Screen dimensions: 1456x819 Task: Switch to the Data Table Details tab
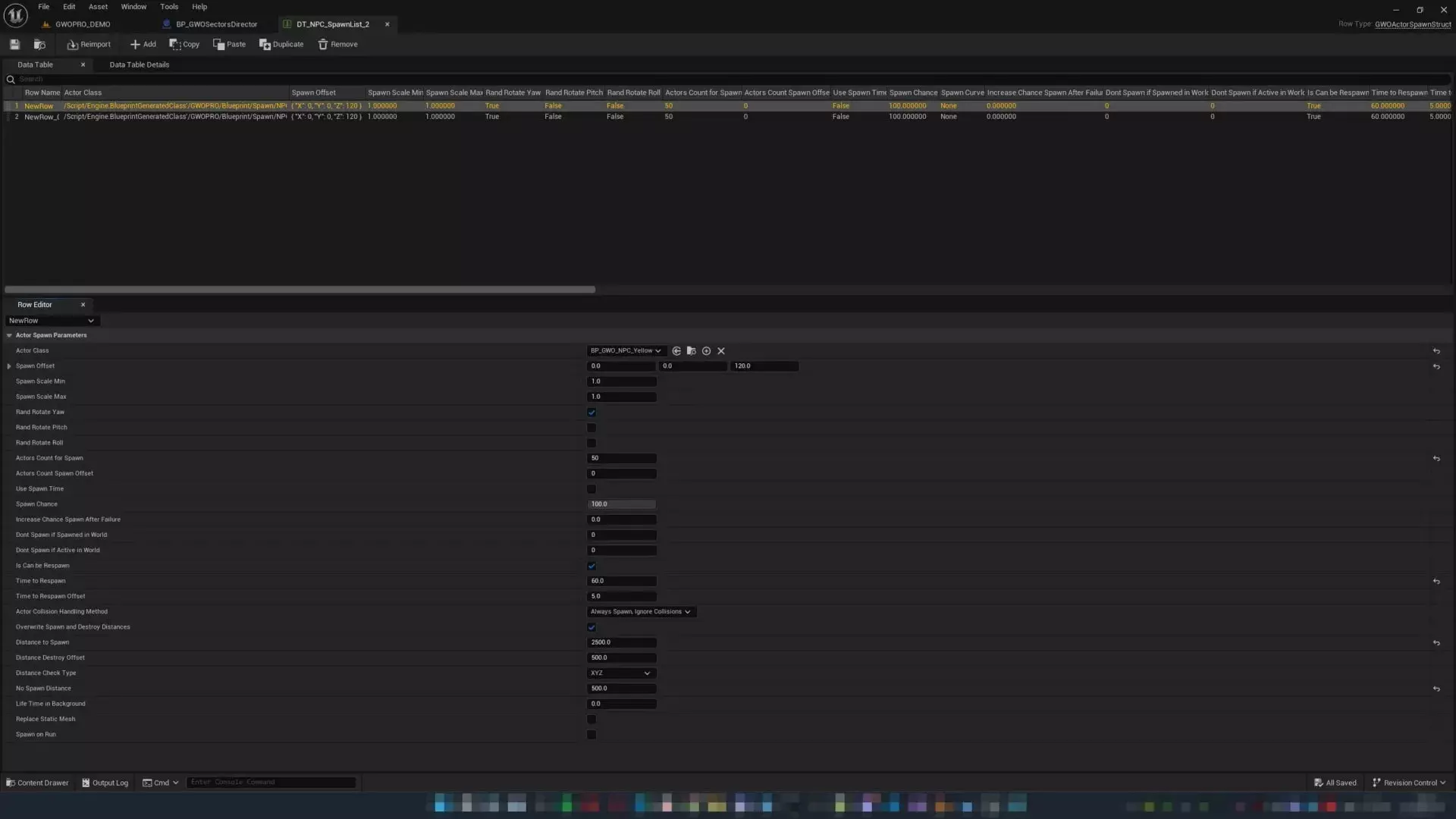point(139,65)
